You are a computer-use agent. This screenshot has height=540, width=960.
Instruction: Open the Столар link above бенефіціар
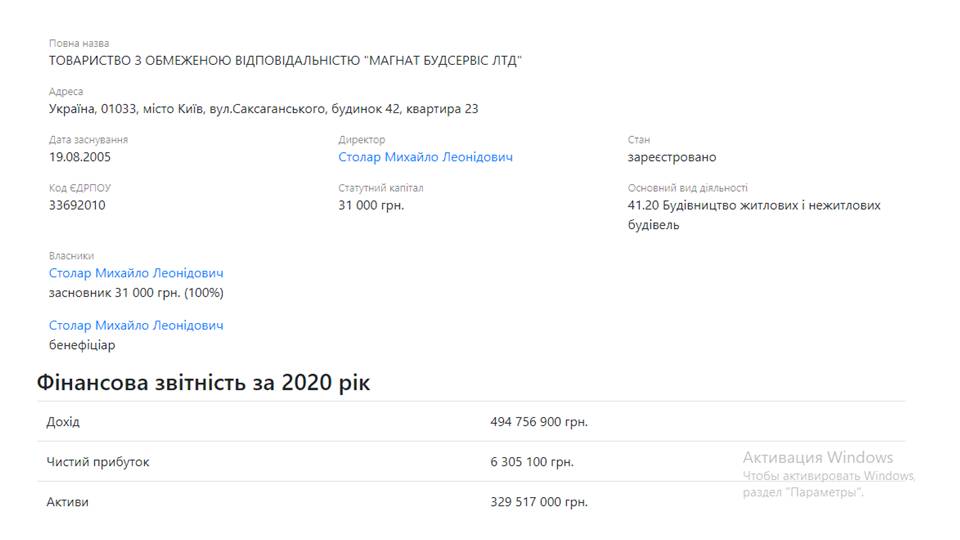tap(136, 325)
